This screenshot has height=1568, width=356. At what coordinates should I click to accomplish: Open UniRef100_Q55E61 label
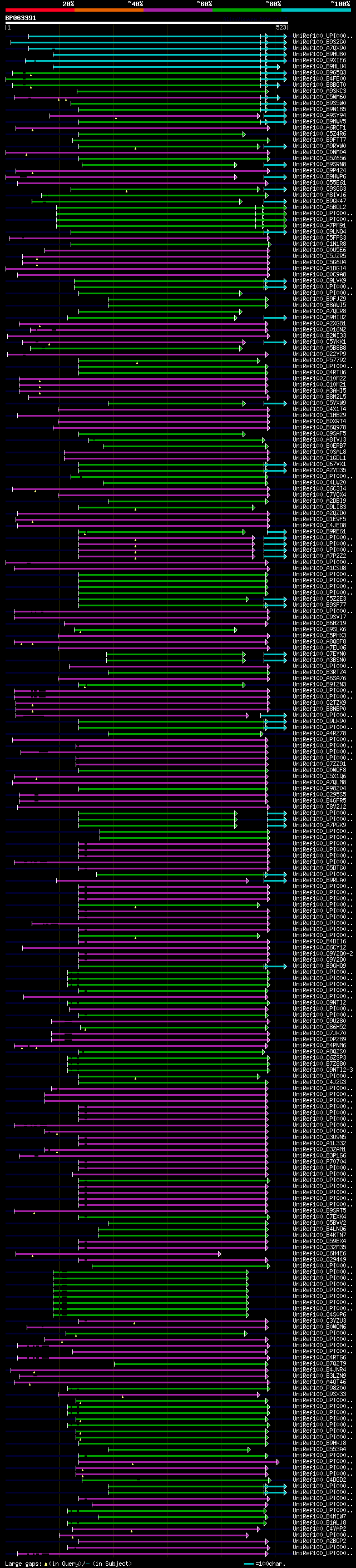point(319,182)
